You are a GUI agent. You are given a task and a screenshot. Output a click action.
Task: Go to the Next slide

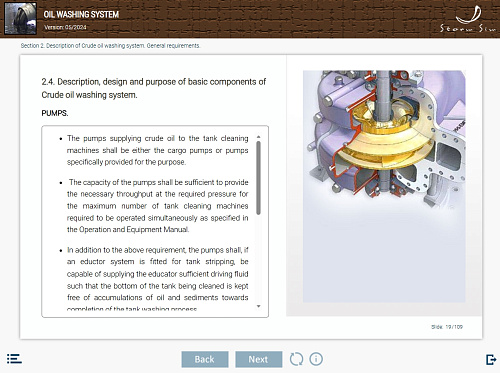coord(258,359)
